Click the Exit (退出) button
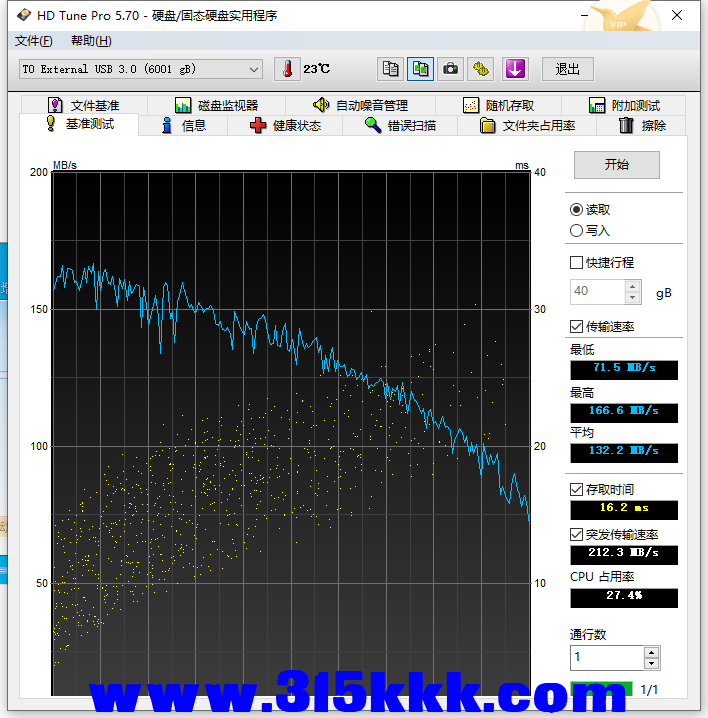The width and height of the screenshot is (708, 718). coord(568,69)
